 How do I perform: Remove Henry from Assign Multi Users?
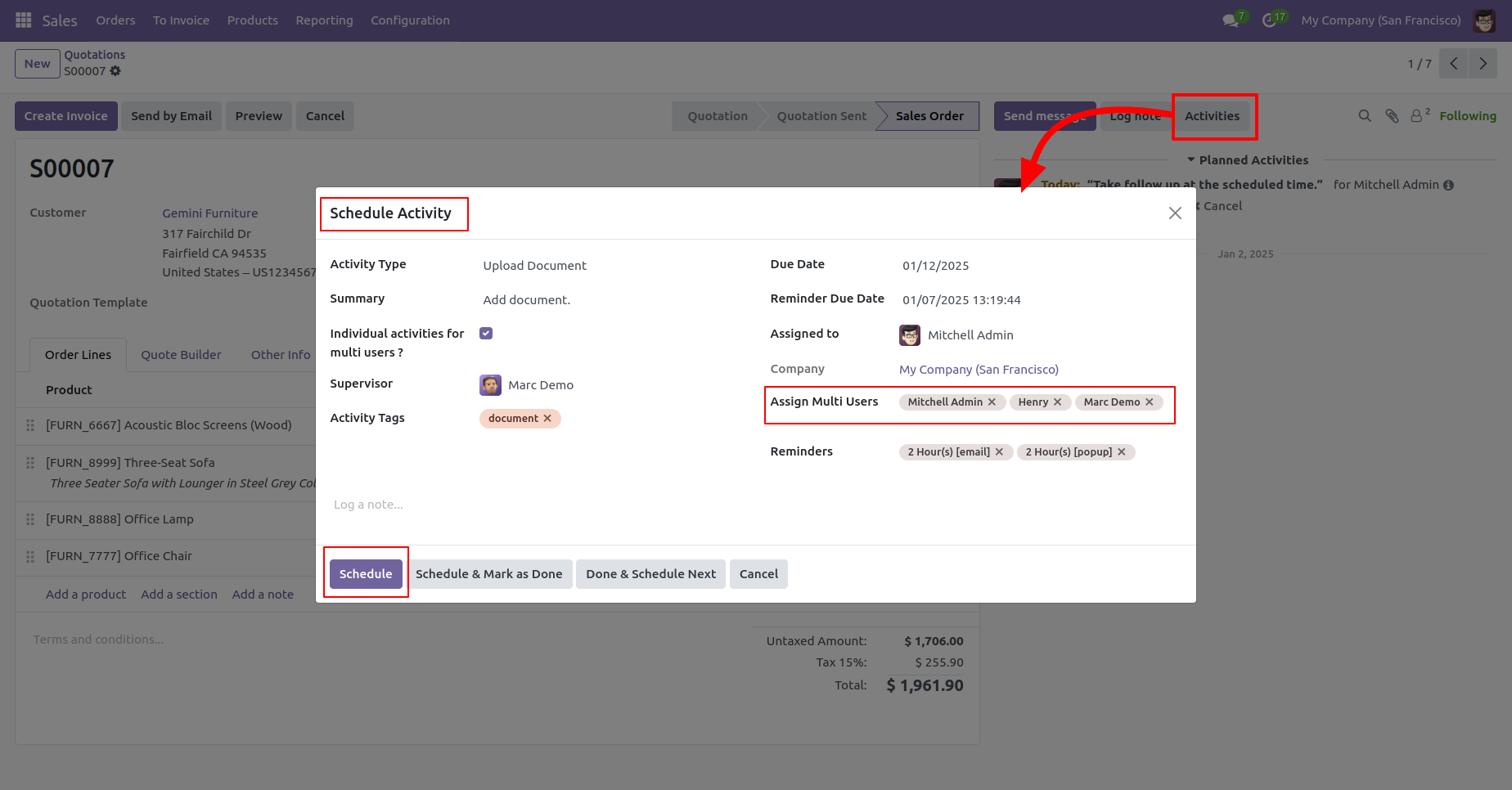(1057, 402)
